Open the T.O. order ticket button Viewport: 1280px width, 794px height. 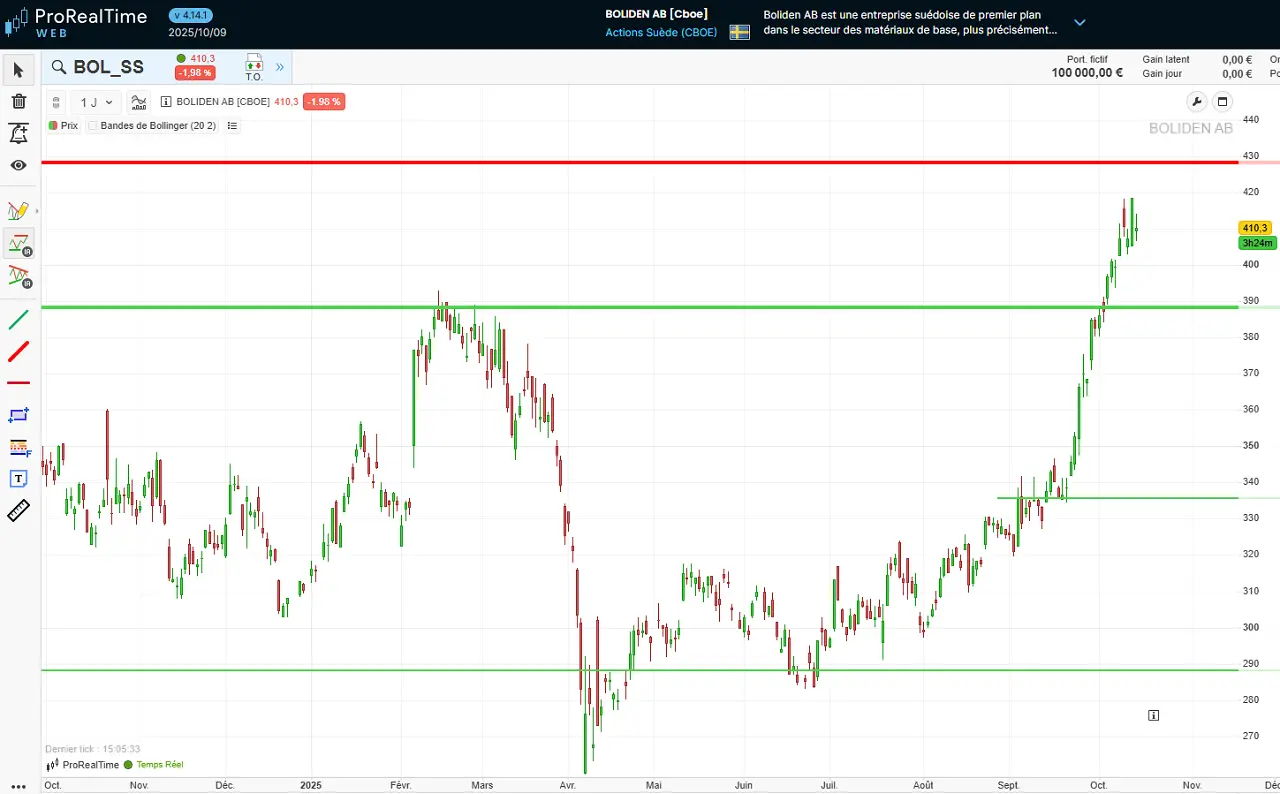click(x=253, y=67)
